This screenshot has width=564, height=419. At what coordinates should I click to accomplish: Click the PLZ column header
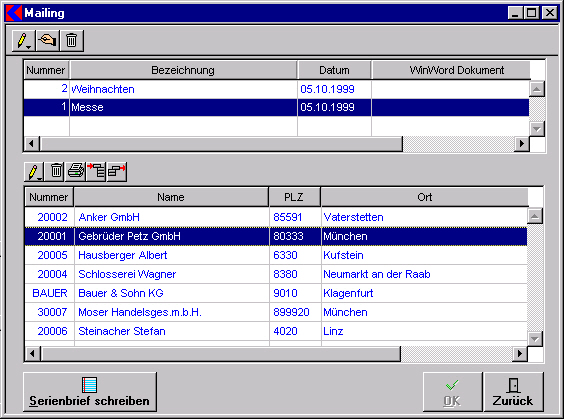pos(294,197)
